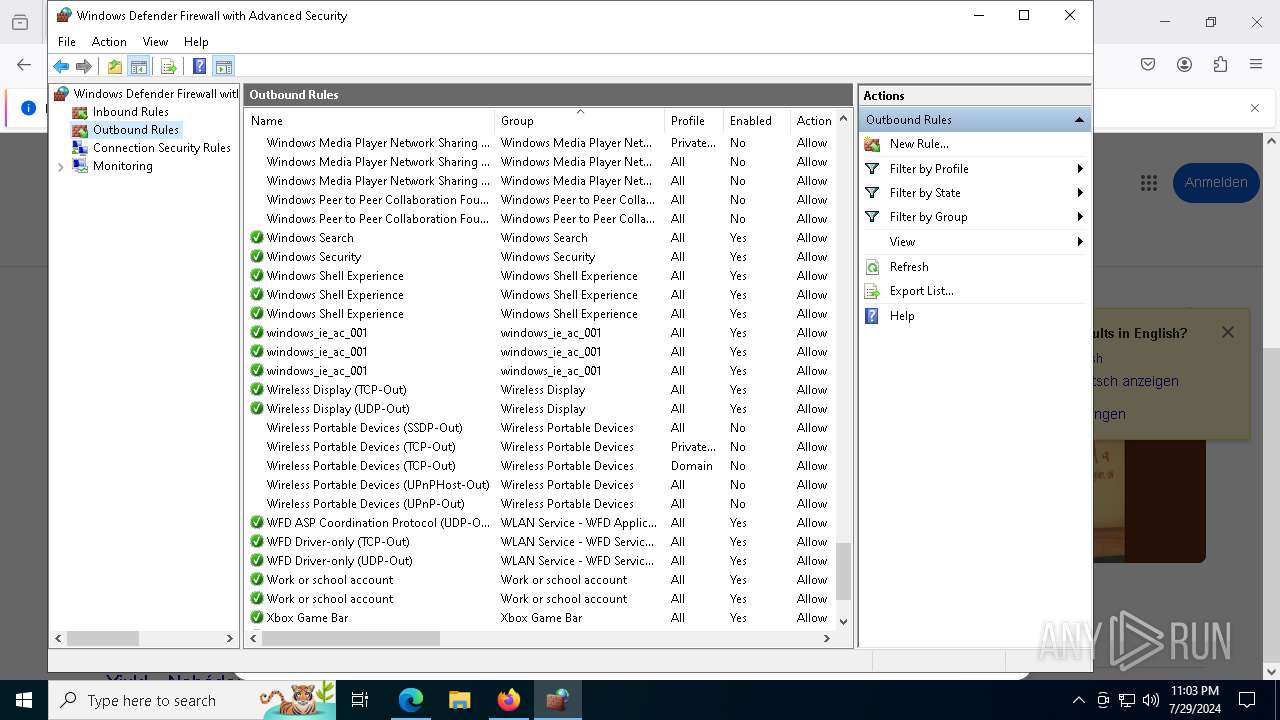1280x720 pixels.
Task: Click the Filter by State funnel icon
Action: 872,193
